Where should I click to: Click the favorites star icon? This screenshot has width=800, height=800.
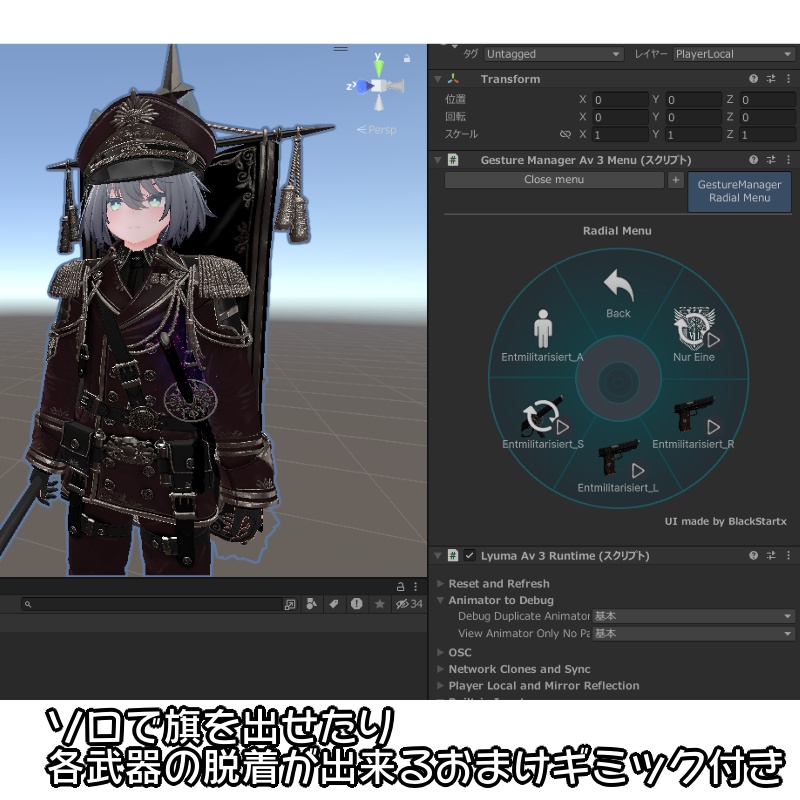coord(379,604)
